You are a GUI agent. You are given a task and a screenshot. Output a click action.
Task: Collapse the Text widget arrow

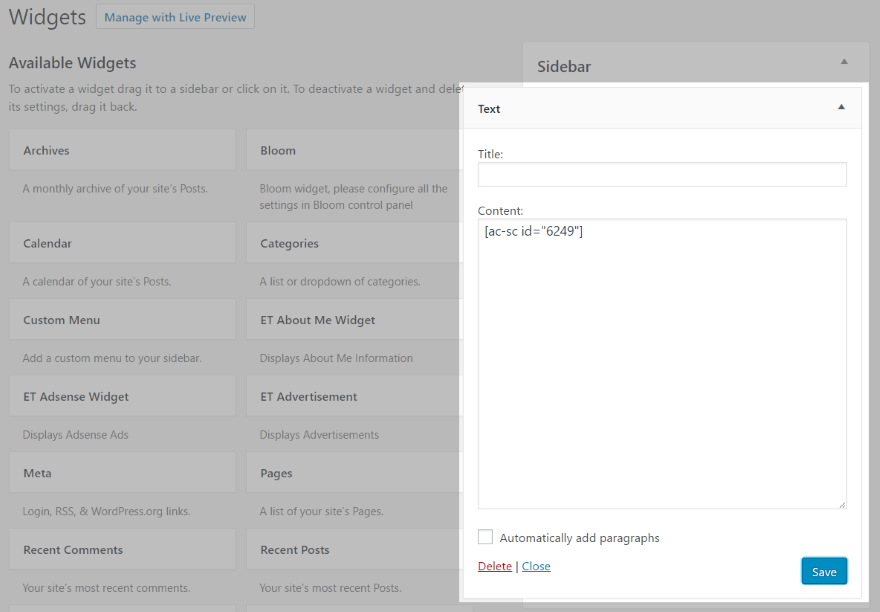click(x=841, y=107)
